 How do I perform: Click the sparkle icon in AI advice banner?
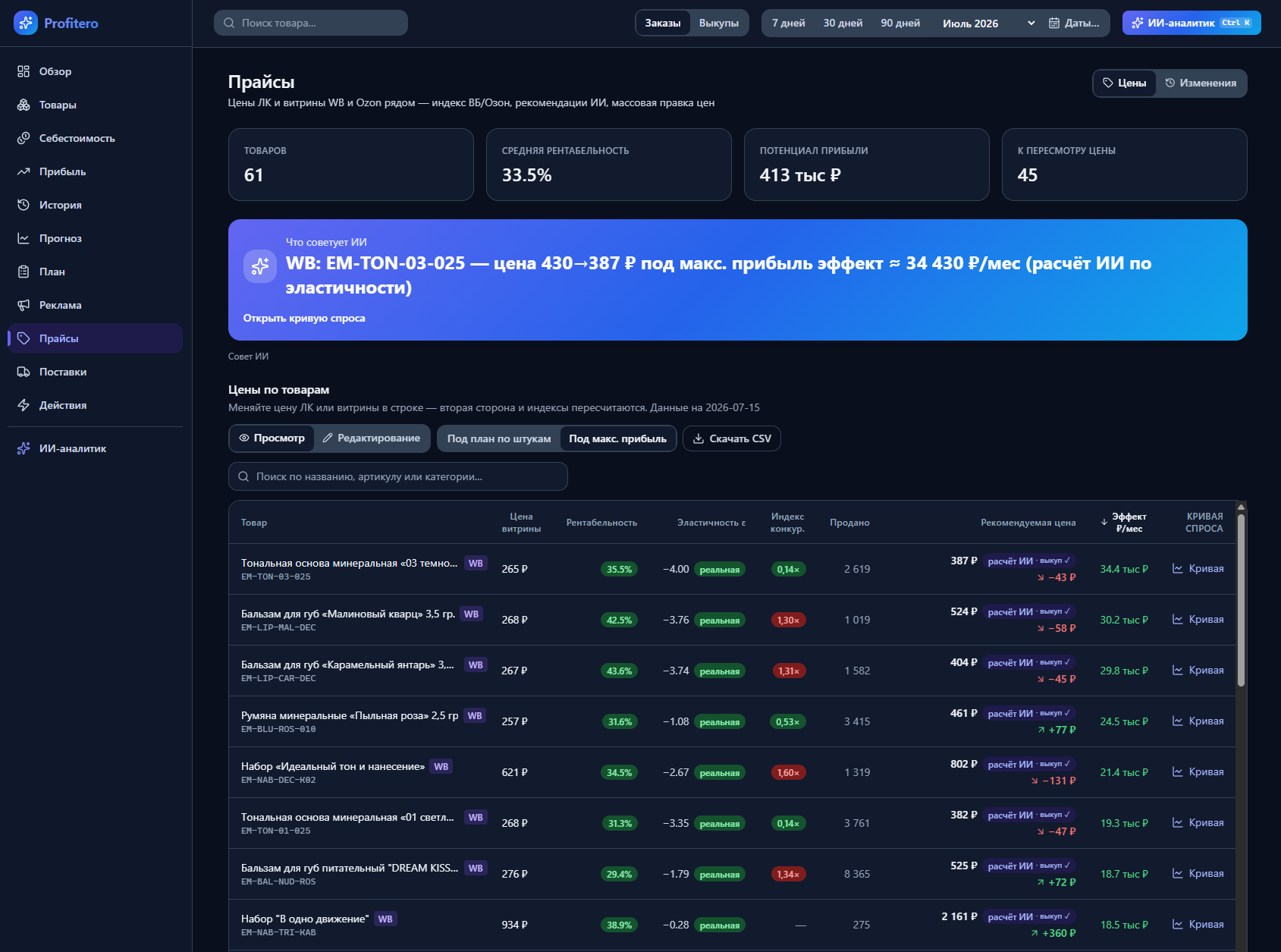tap(260, 266)
